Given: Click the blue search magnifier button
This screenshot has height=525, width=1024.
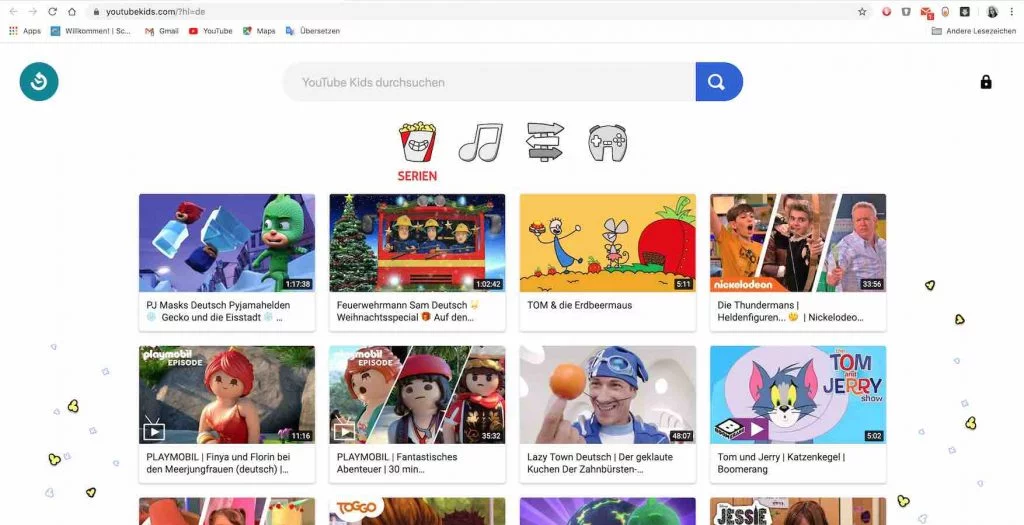Looking at the screenshot, I should [x=719, y=82].
